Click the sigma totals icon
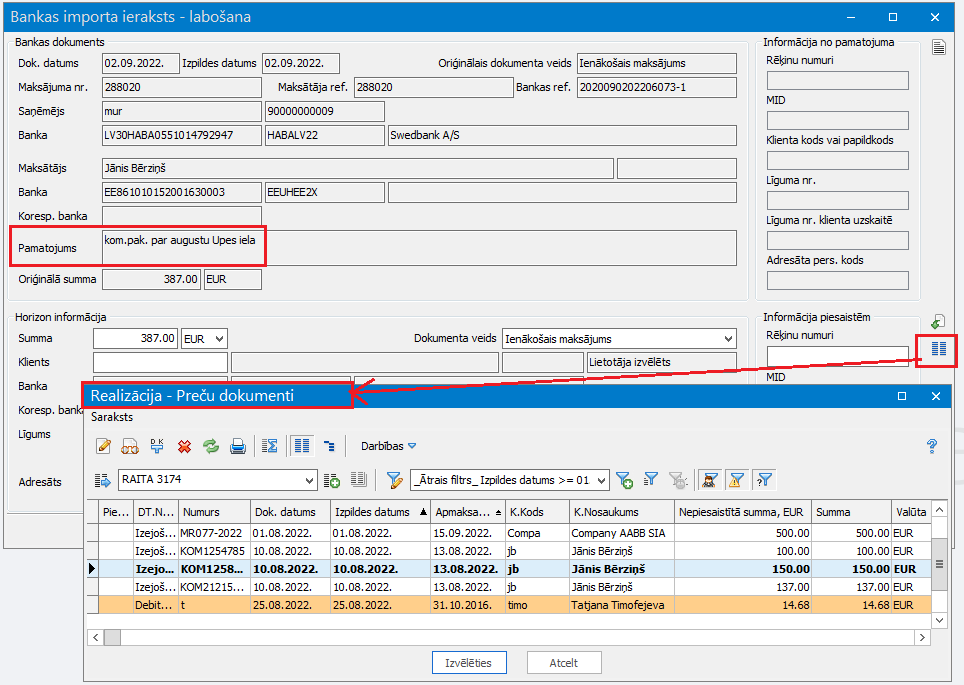The width and height of the screenshot is (964, 685). tap(269, 446)
